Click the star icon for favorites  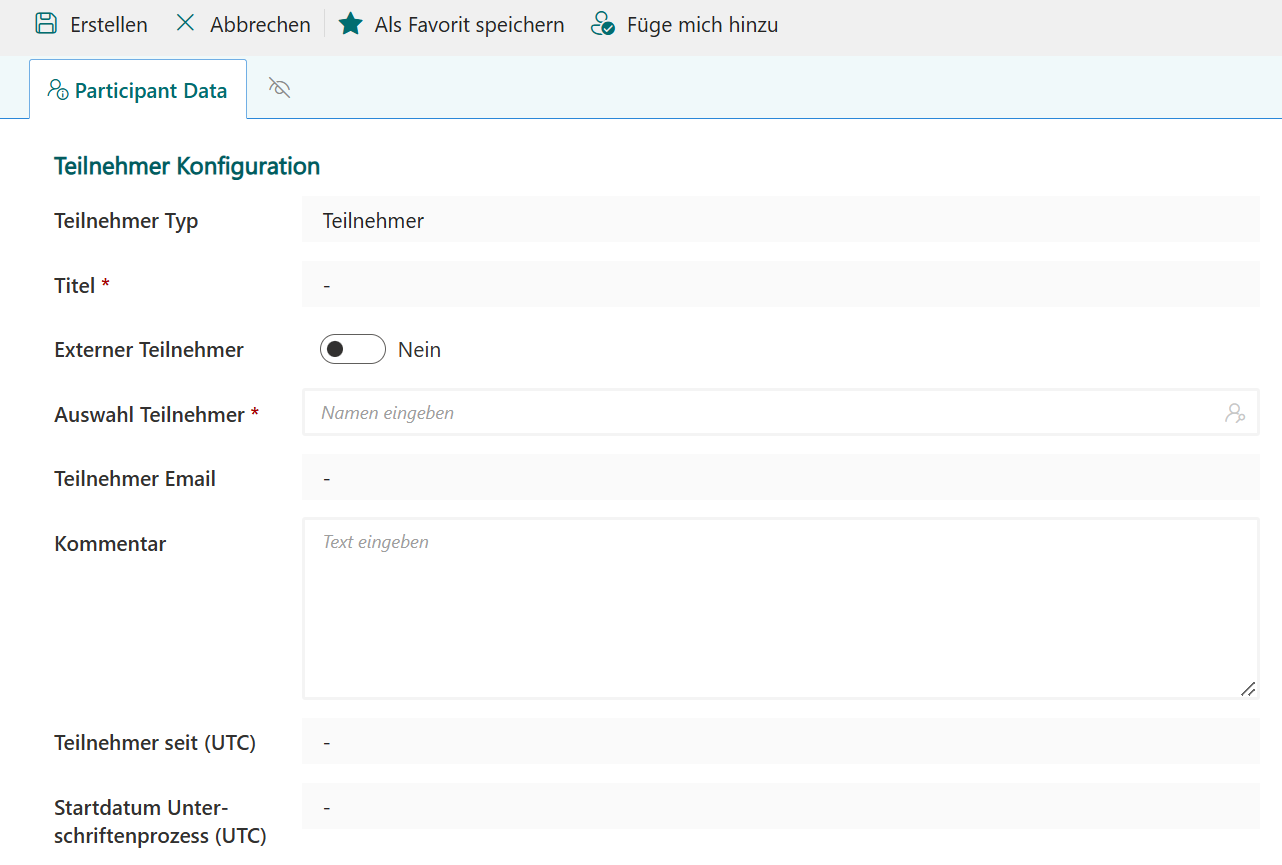click(350, 24)
